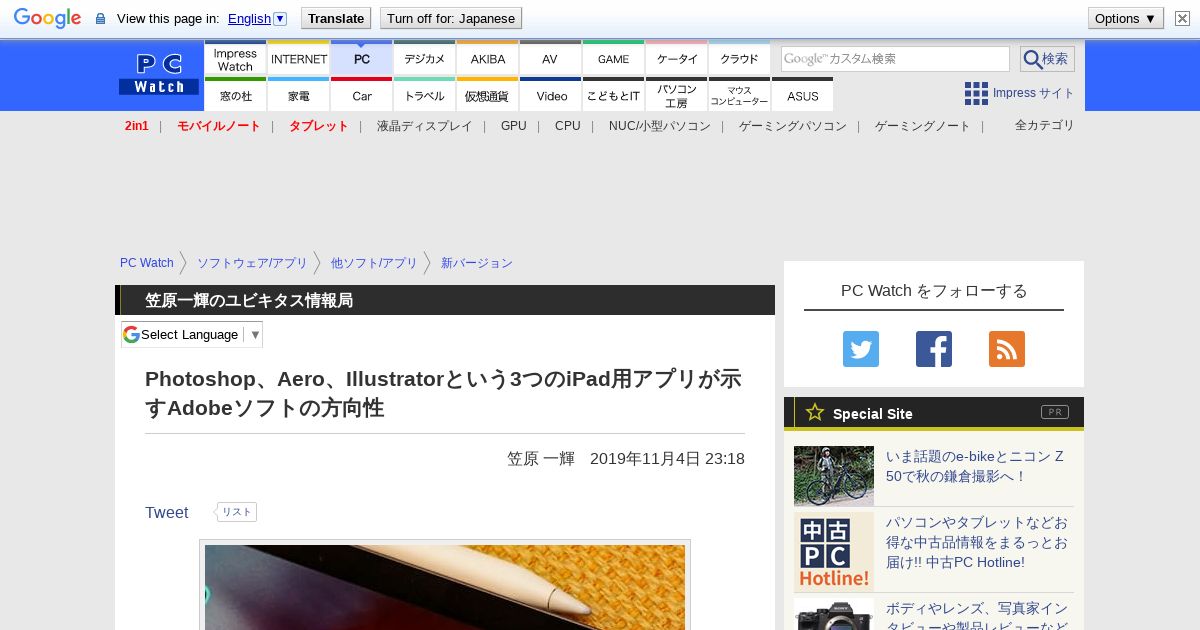Viewport: 1200px width, 630px height.
Task: Open the AKIBA tab
Action: click(x=487, y=58)
